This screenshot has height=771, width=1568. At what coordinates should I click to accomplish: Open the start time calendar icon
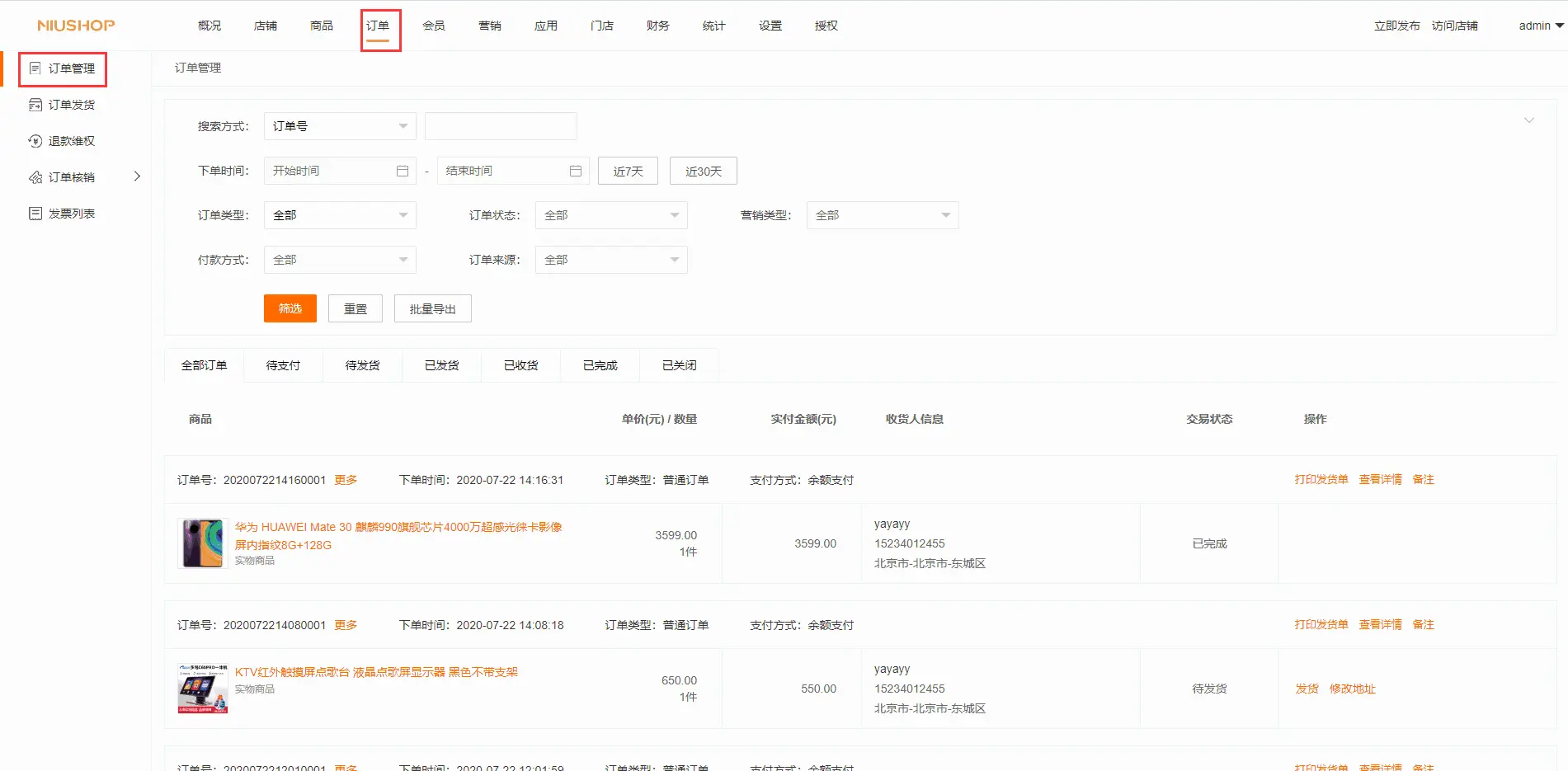[403, 171]
